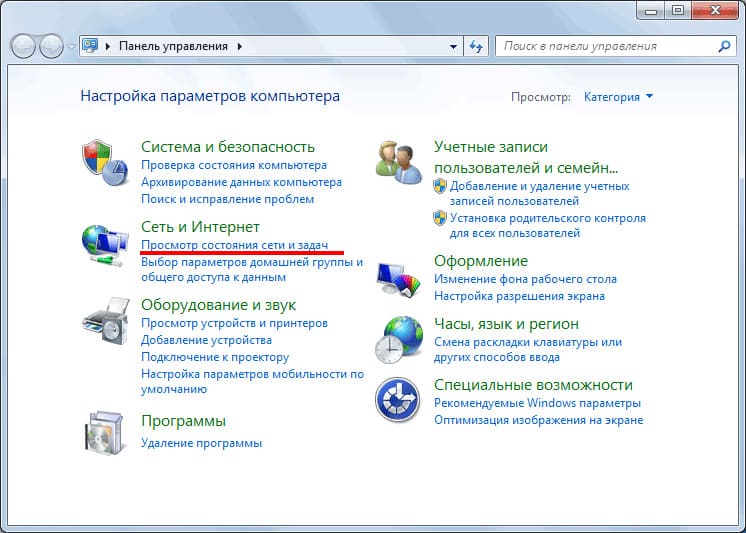
Task: Open Просмотр устройств и принтеров
Action: (235, 323)
